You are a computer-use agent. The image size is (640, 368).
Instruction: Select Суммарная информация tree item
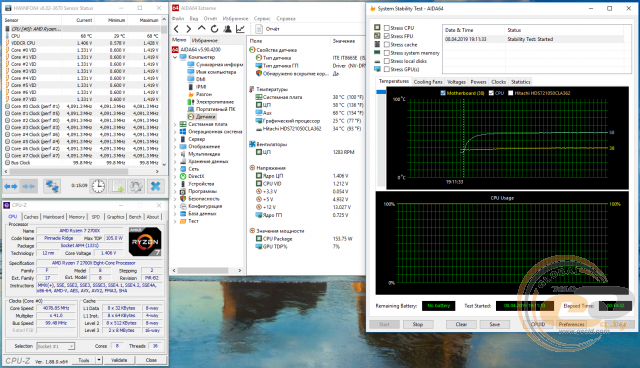point(215,64)
